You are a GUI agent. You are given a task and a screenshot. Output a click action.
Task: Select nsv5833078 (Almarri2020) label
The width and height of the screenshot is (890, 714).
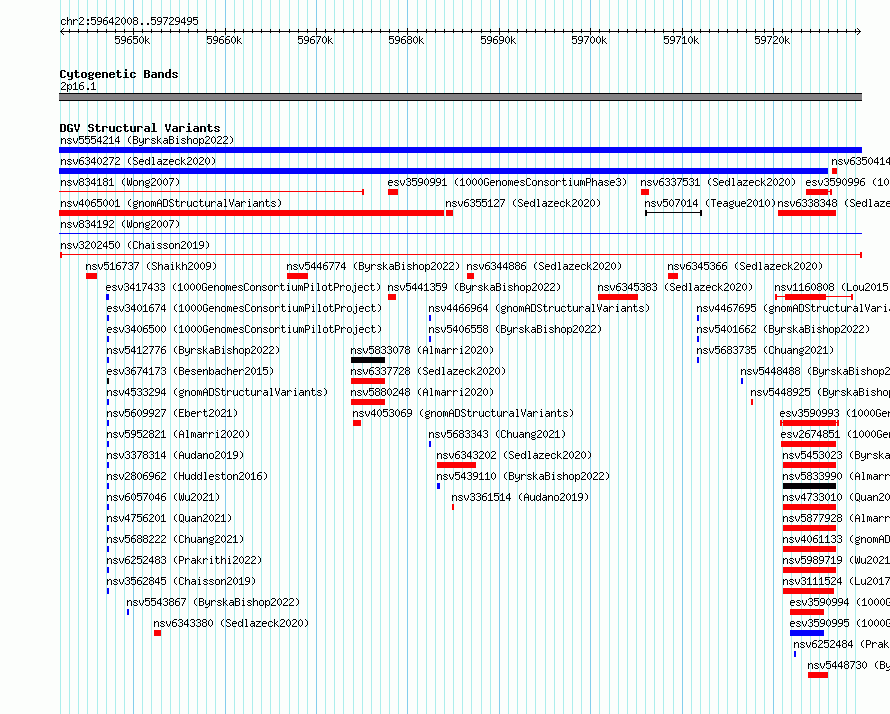pyautogui.click(x=422, y=350)
